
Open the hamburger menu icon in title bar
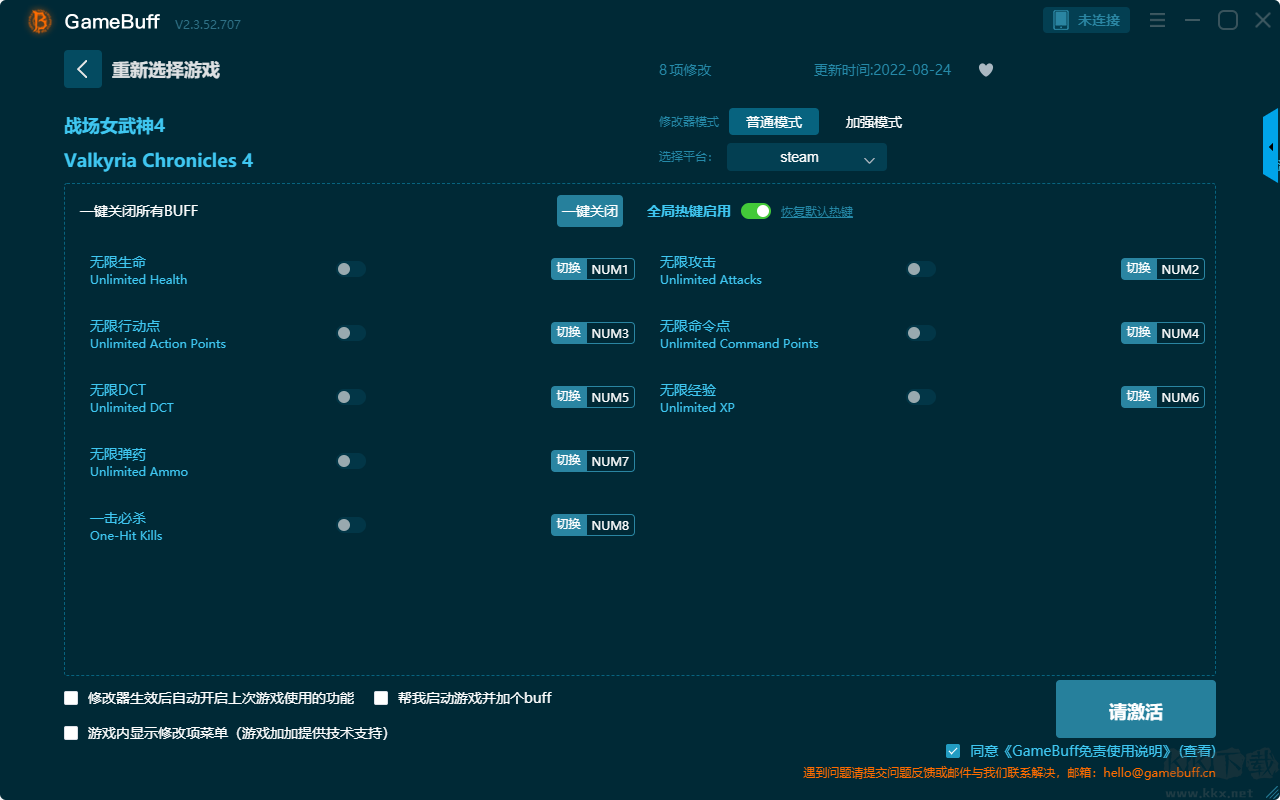point(1157,20)
